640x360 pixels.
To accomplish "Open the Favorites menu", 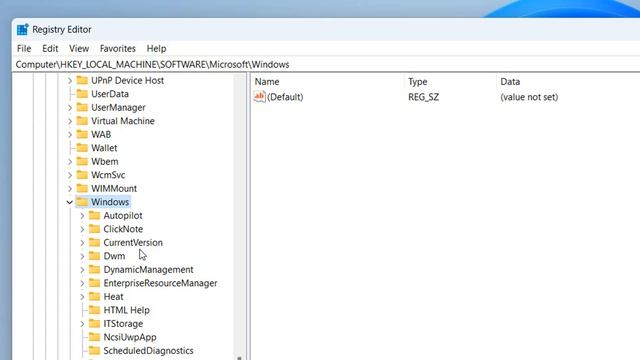I will pyautogui.click(x=118, y=49).
